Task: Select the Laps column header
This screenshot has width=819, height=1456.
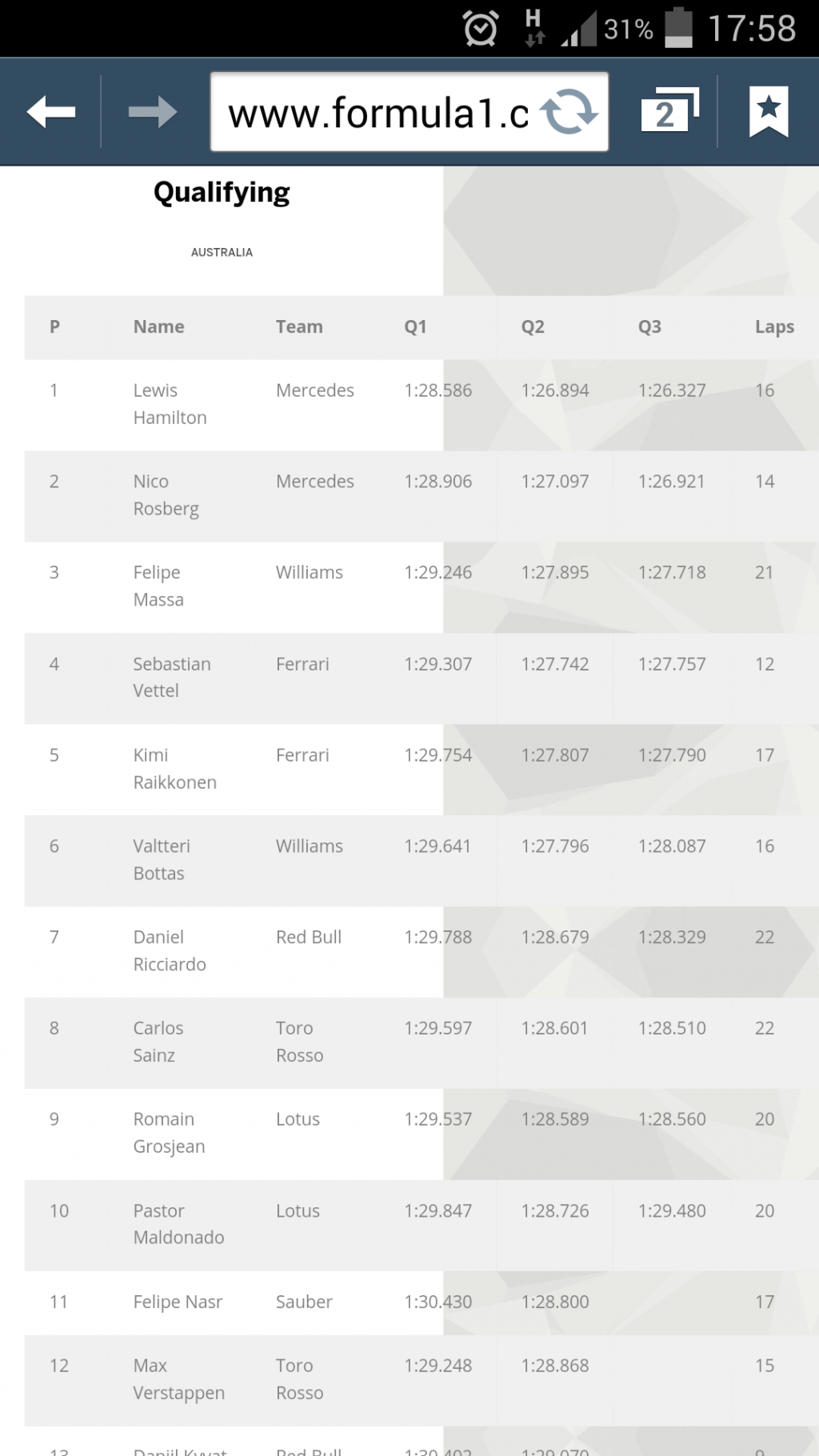Action: point(774,326)
